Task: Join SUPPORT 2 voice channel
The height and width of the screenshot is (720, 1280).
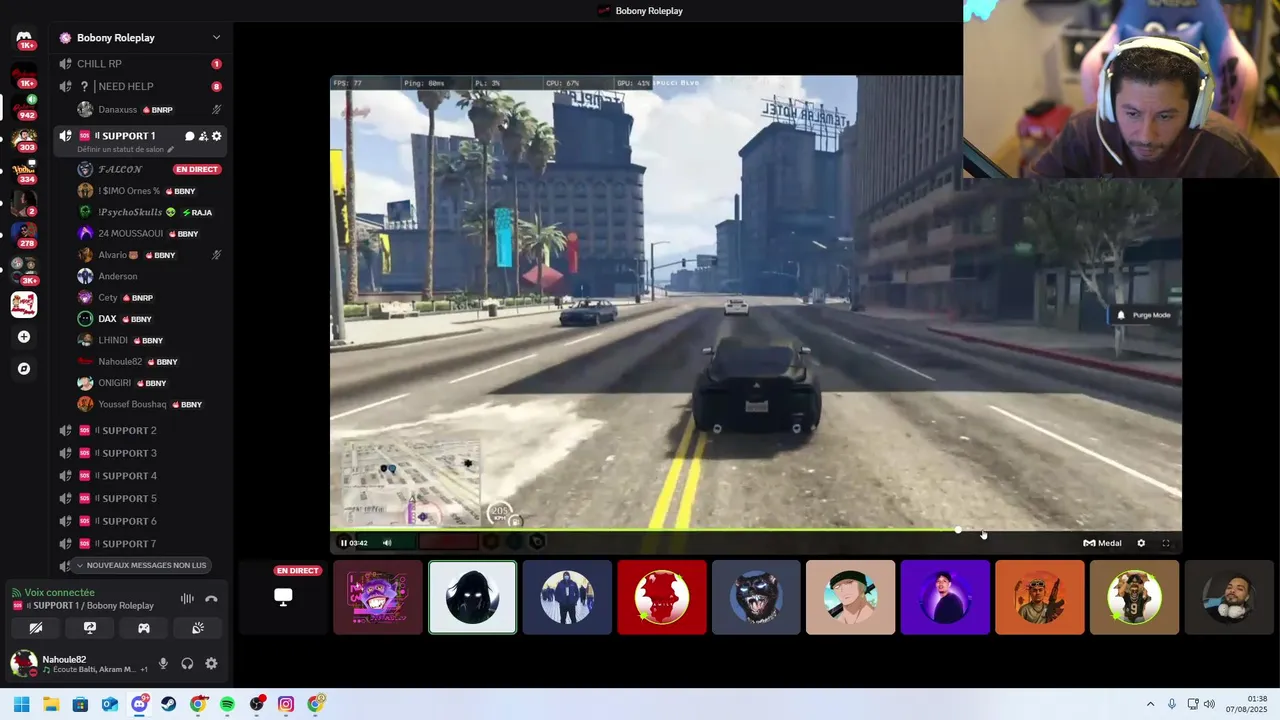Action: pos(140,430)
